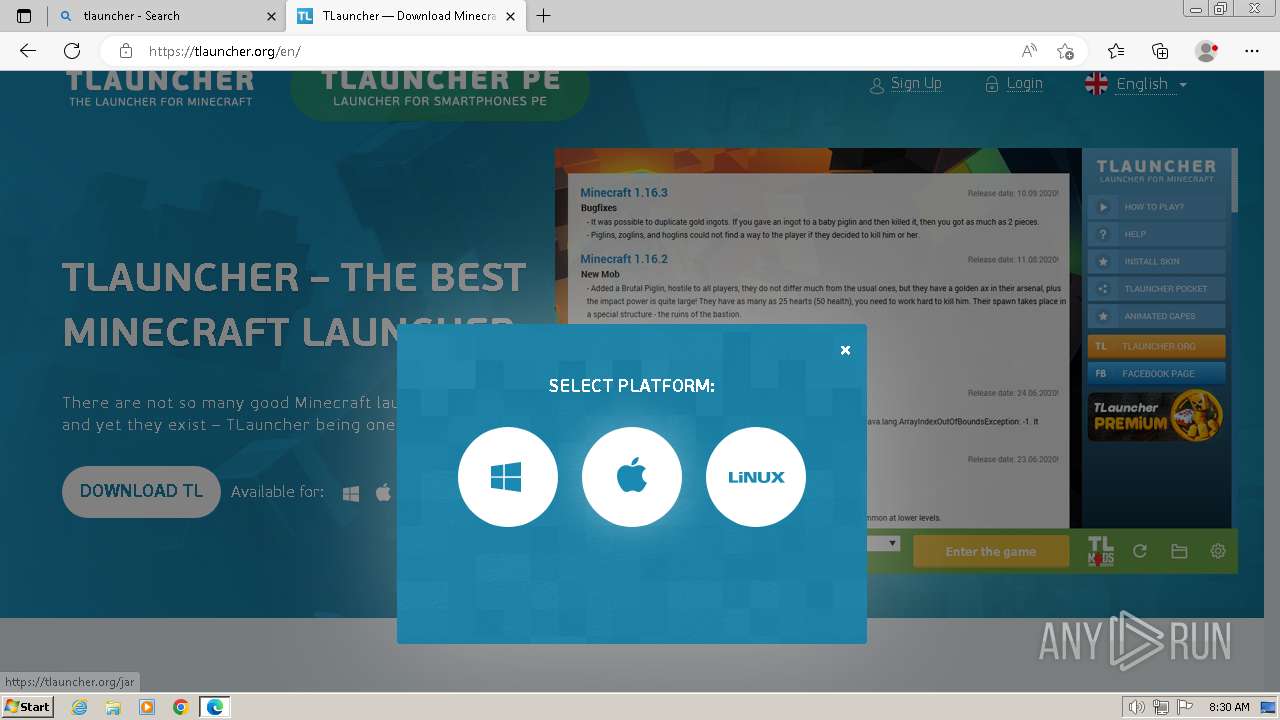Reload the current page
Image resolution: width=1280 pixels, height=720 pixels.
tap(72, 51)
